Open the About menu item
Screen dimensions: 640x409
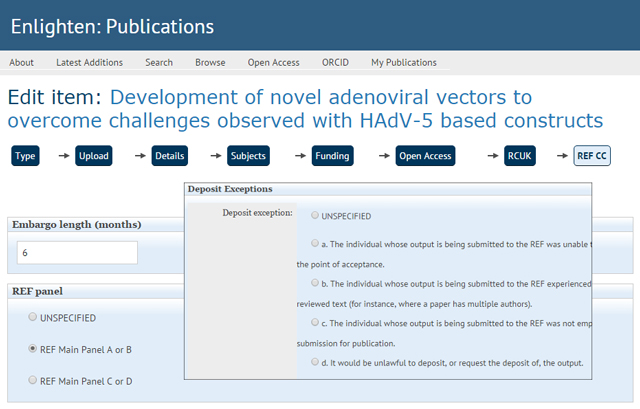(x=21, y=62)
